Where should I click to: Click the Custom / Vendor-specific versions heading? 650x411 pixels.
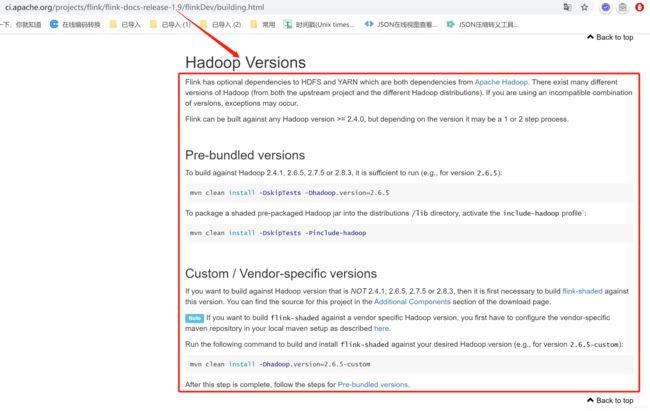281,274
